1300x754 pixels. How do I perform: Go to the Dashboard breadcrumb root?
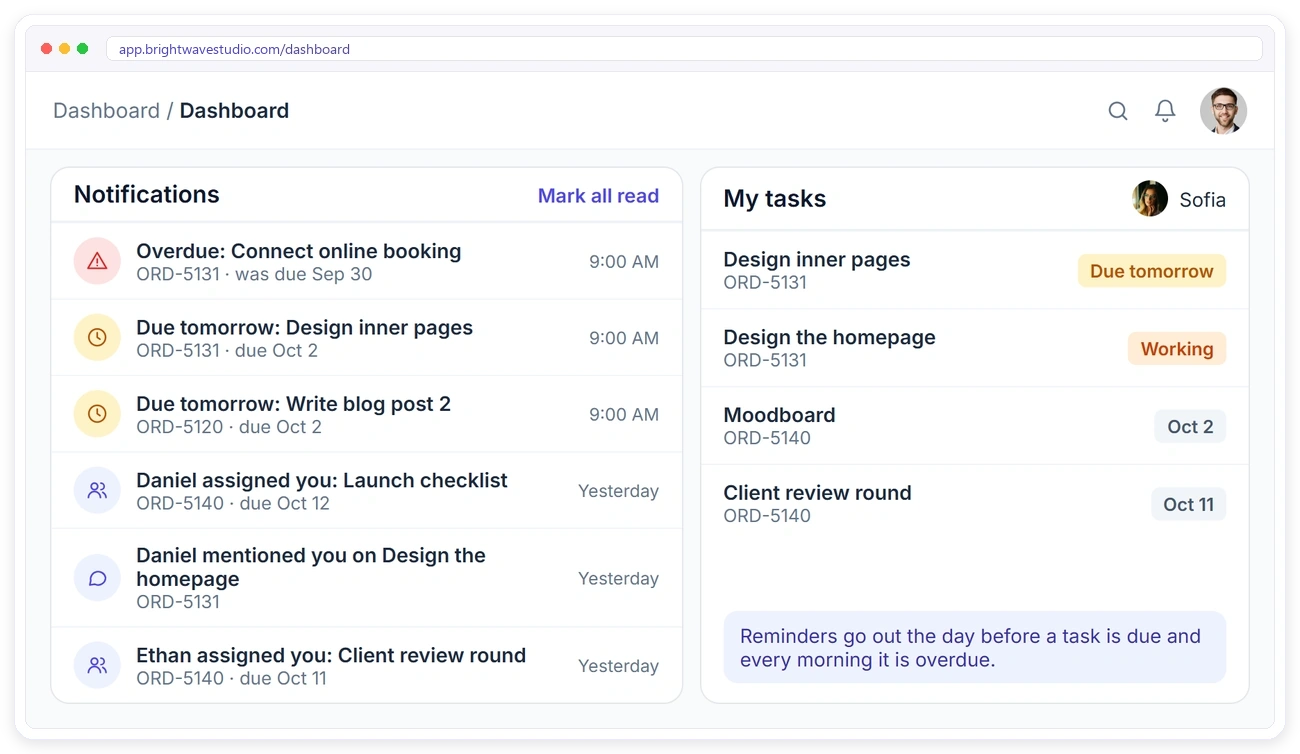(x=106, y=111)
